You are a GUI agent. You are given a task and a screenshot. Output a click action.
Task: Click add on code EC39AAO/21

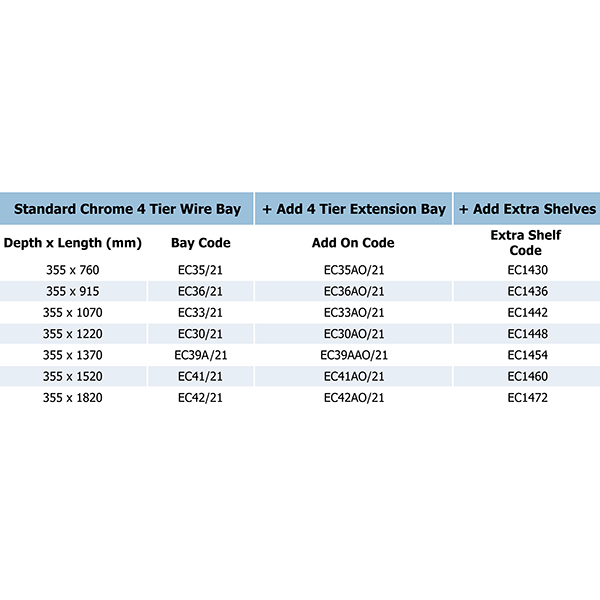click(x=354, y=355)
